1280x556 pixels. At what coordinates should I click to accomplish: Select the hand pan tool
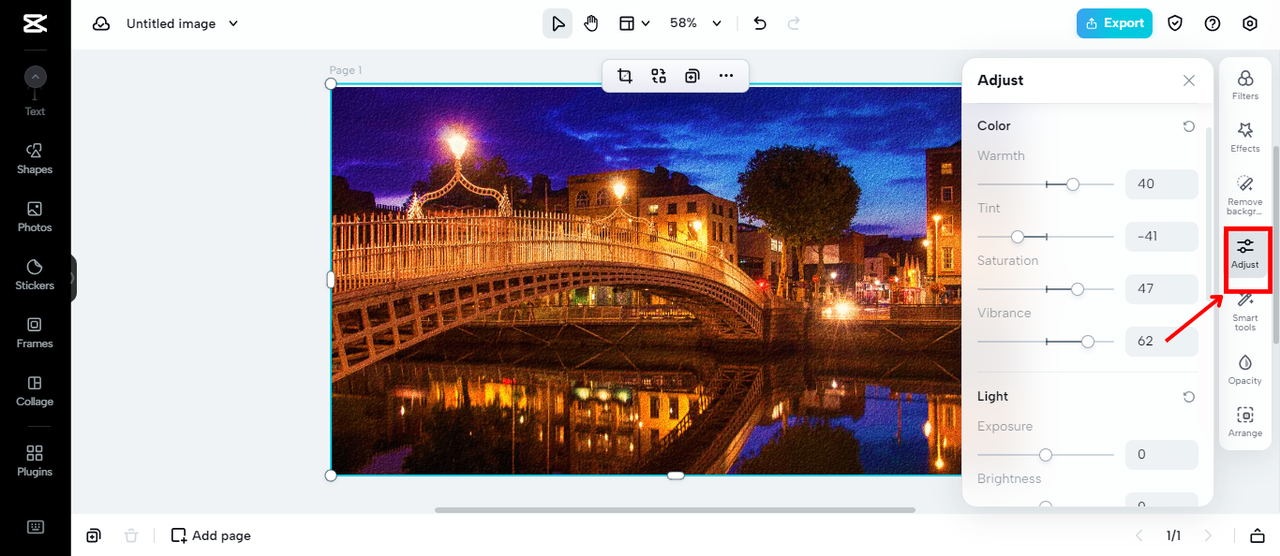click(591, 23)
